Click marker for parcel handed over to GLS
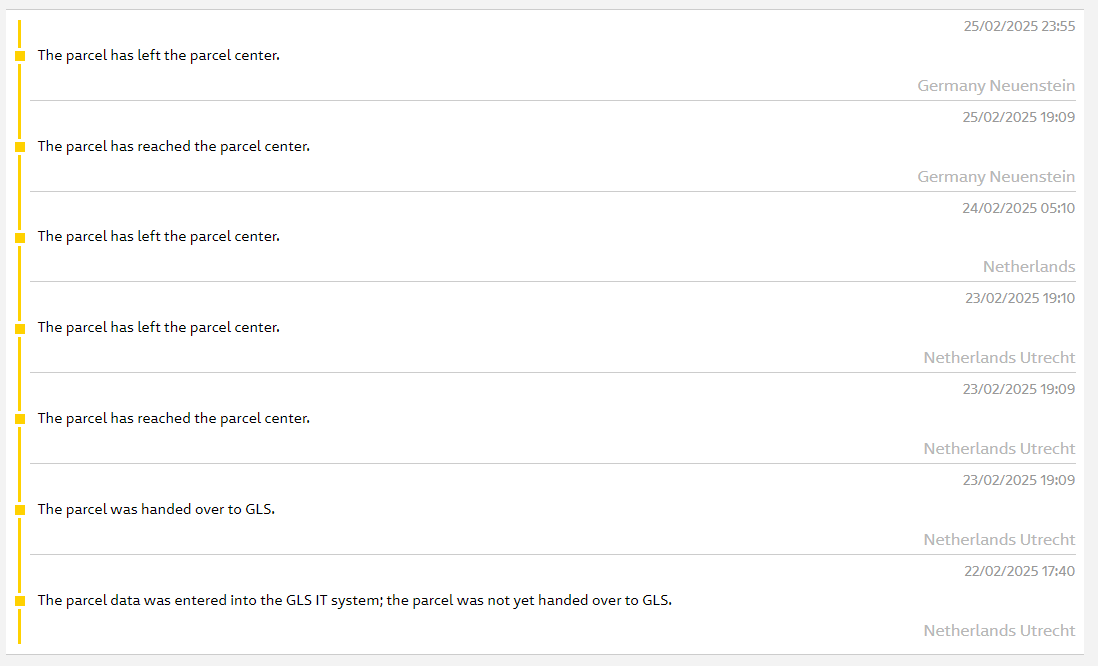 pyautogui.click(x=20, y=510)
